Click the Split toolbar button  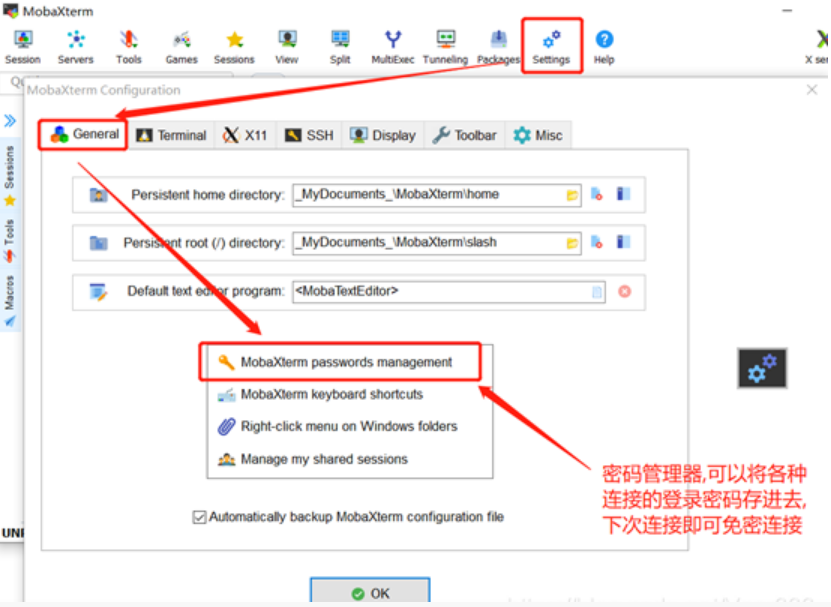[x=340, y=47]
